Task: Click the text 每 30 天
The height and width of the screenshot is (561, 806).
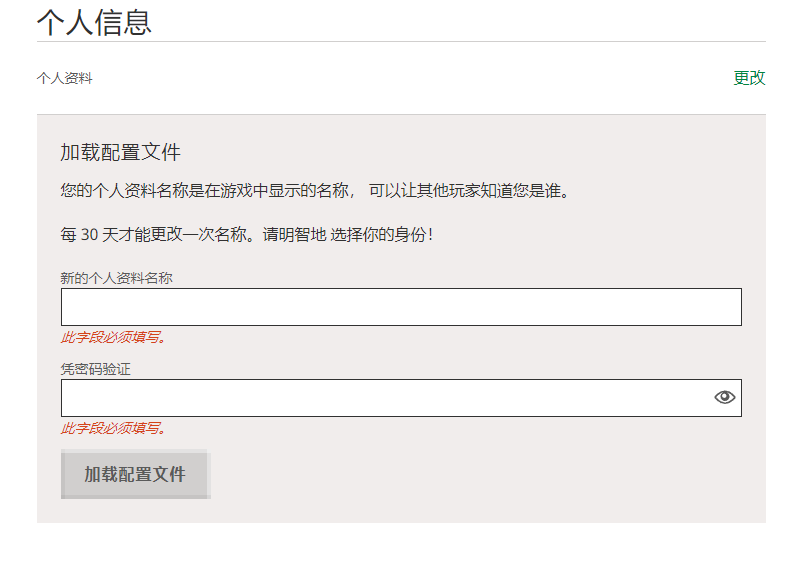Action: click(x=89, y=236)
